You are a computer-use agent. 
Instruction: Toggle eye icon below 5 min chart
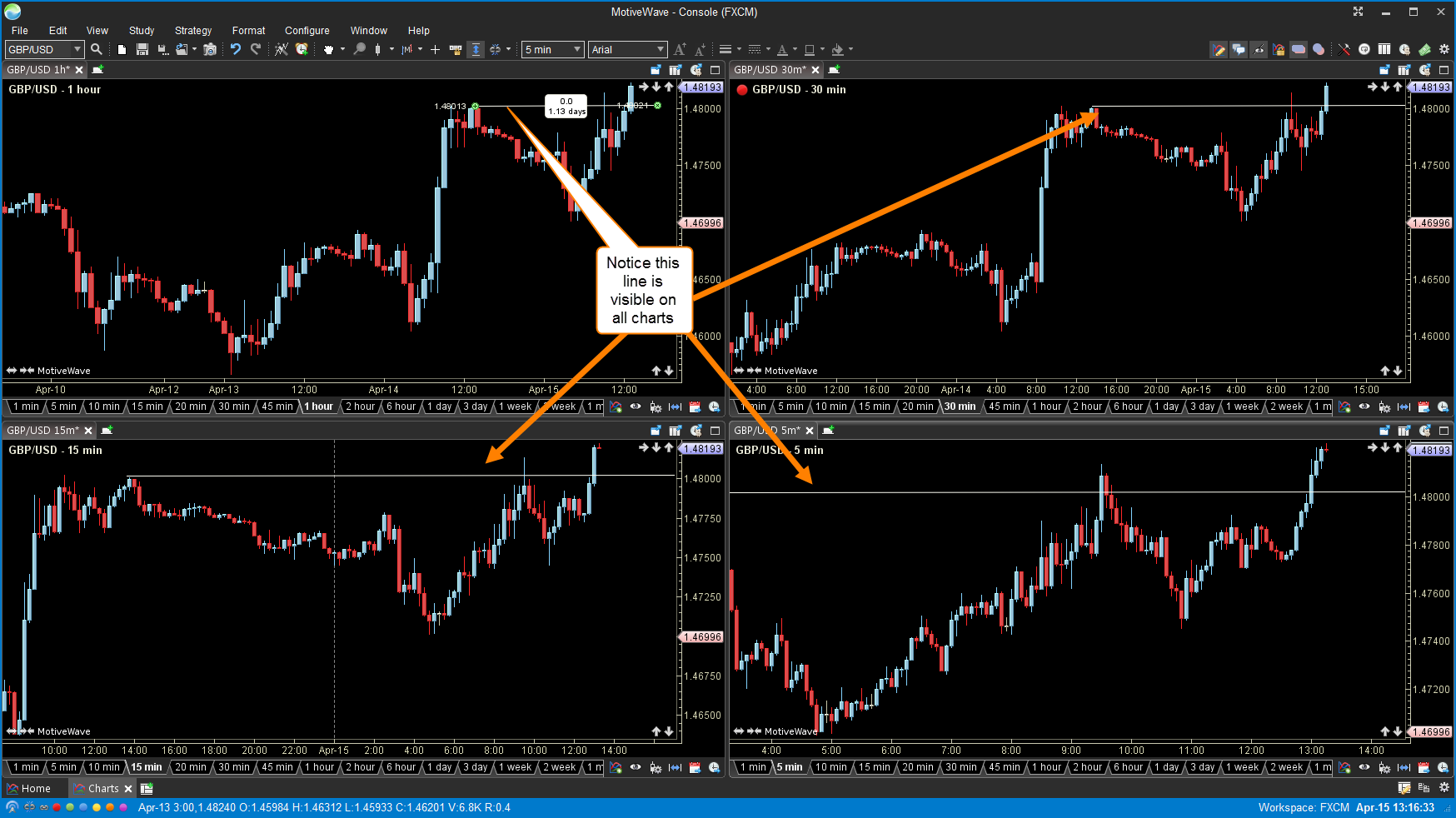pos(1364,767)
